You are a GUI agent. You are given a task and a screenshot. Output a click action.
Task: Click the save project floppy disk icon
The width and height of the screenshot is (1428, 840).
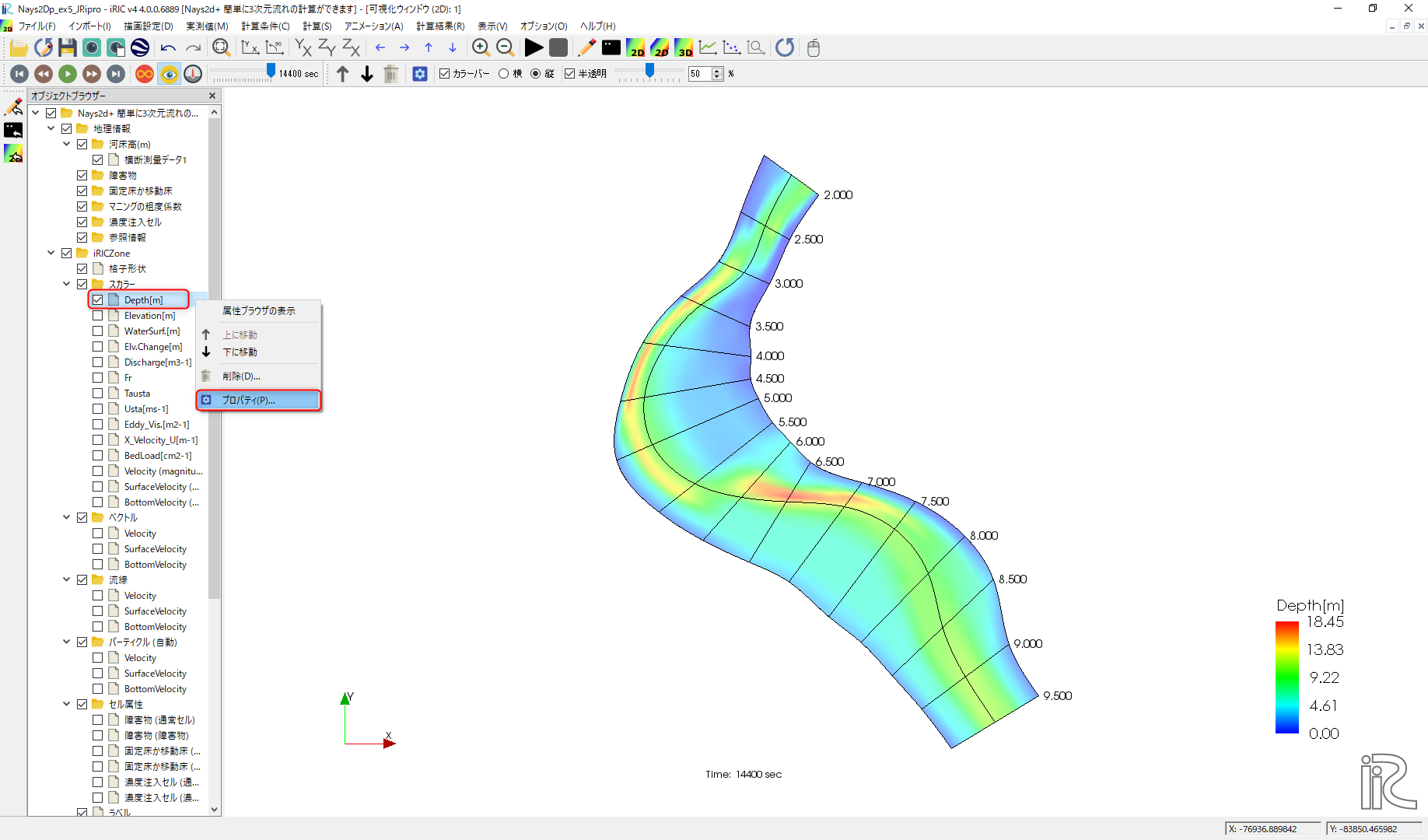[x=68, y=48]
